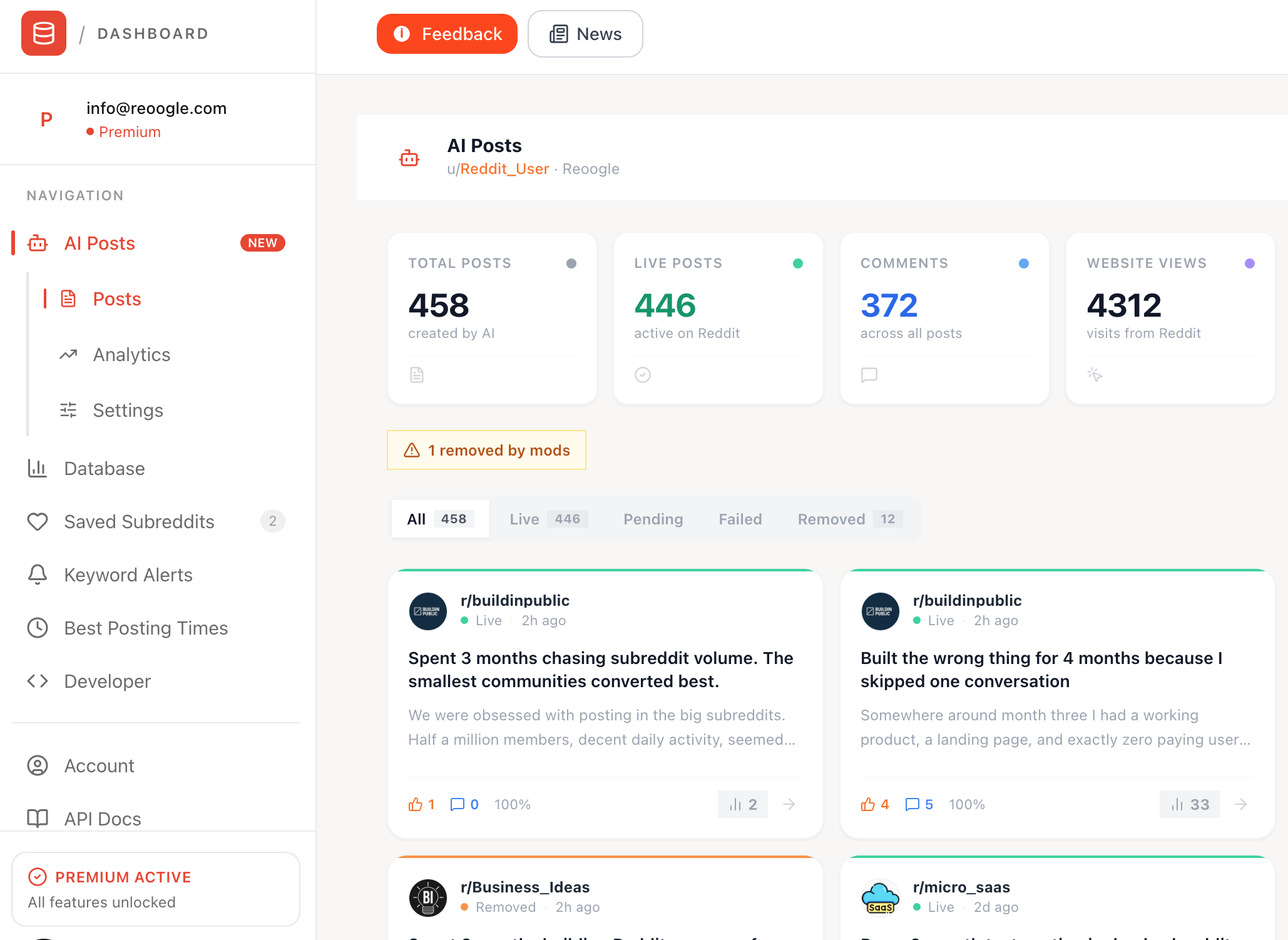Click the check circle icon in Live Posts card

(x=643, y=375)
